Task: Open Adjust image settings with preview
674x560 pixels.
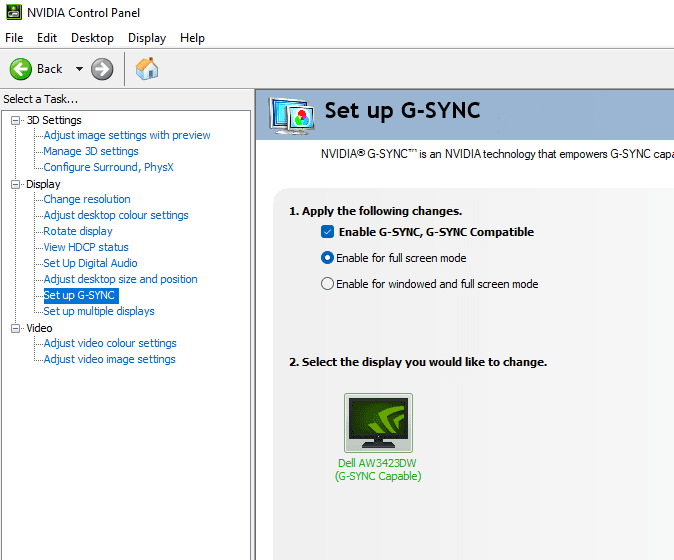Action: 127,135
